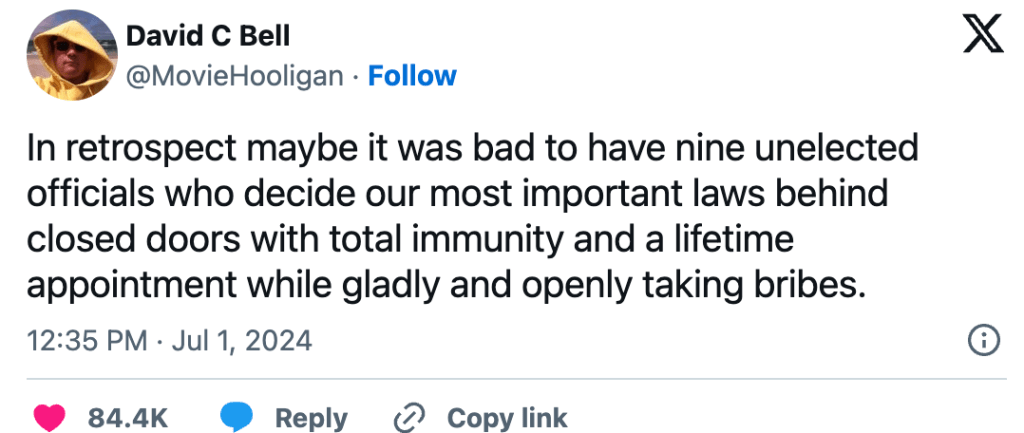Click the Jul 1, 2024 date
This screenshot has height=433, width=1024.
coord(242,341)
